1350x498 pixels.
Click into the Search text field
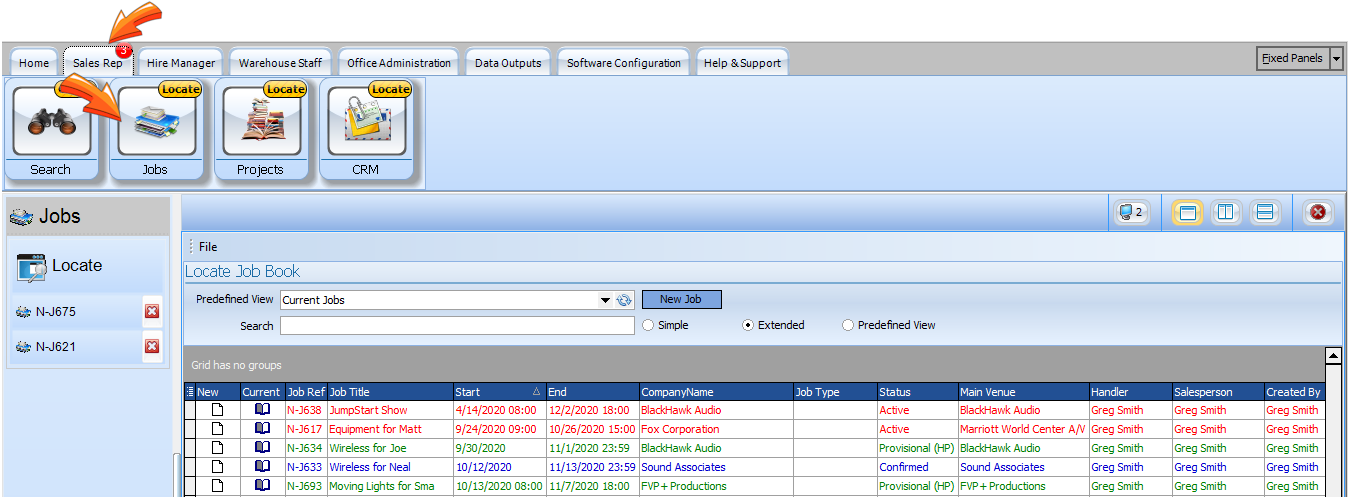pyautogui.click(x=457, y=326)
